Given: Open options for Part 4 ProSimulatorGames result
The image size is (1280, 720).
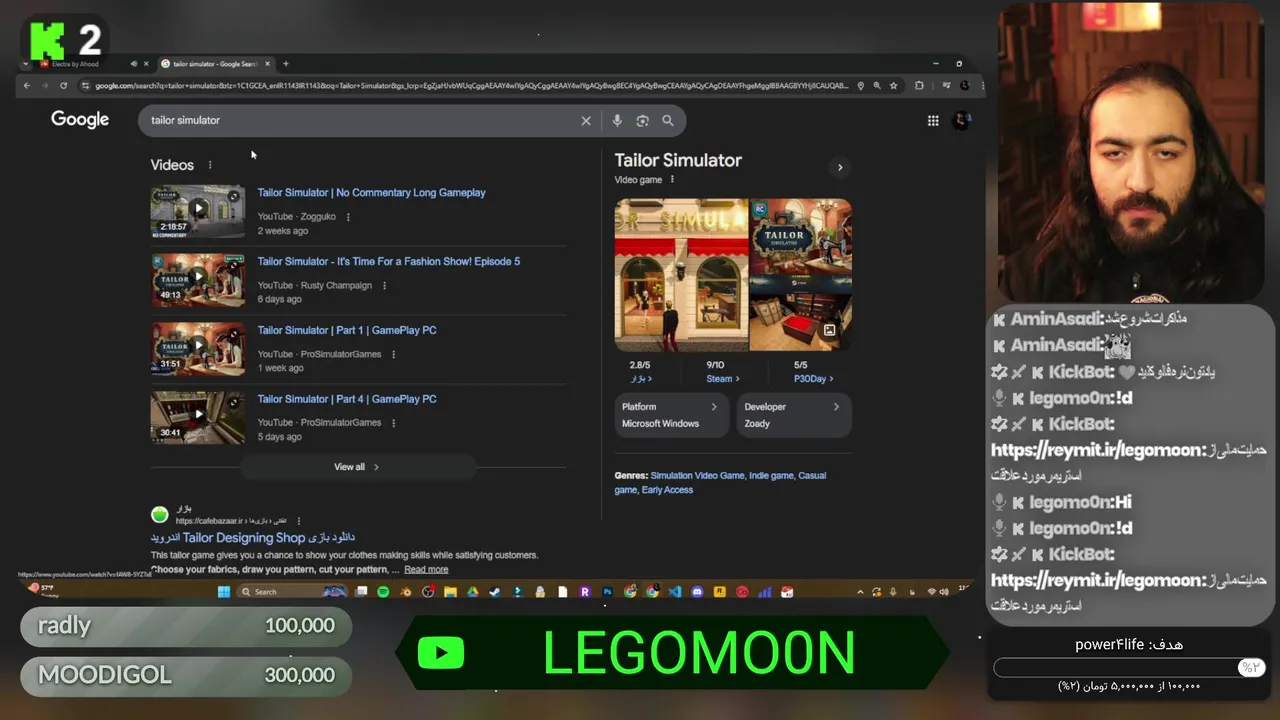Looking at the screenshot, I should click(393, 423).
